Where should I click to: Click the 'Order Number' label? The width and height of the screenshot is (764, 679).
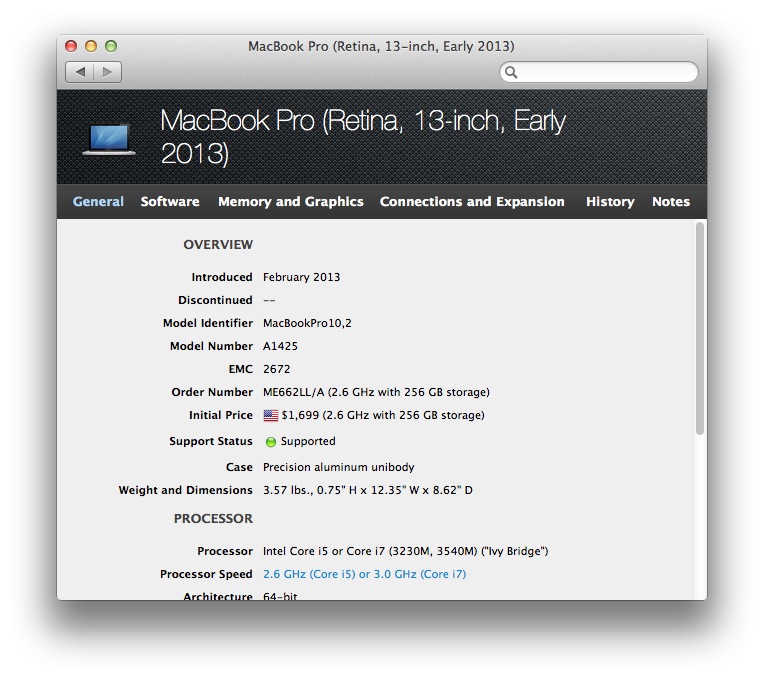(x=212, y=392)
